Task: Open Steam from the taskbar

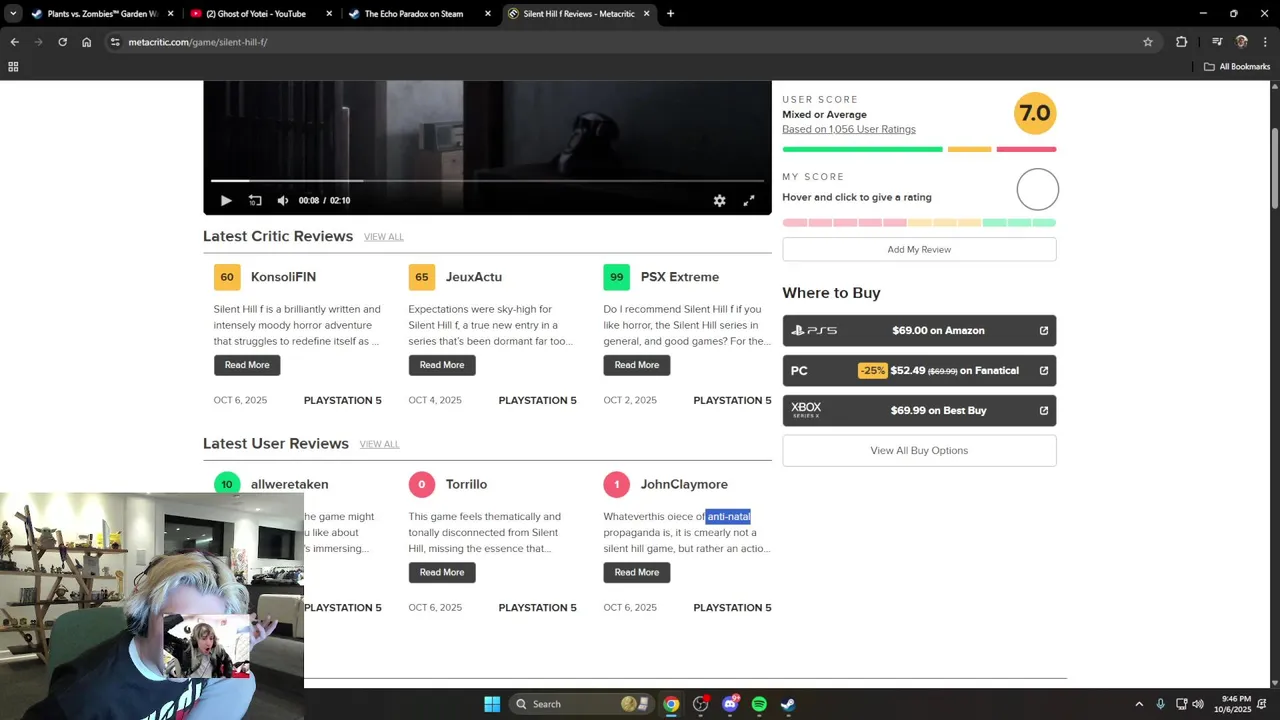Action: 788,704
